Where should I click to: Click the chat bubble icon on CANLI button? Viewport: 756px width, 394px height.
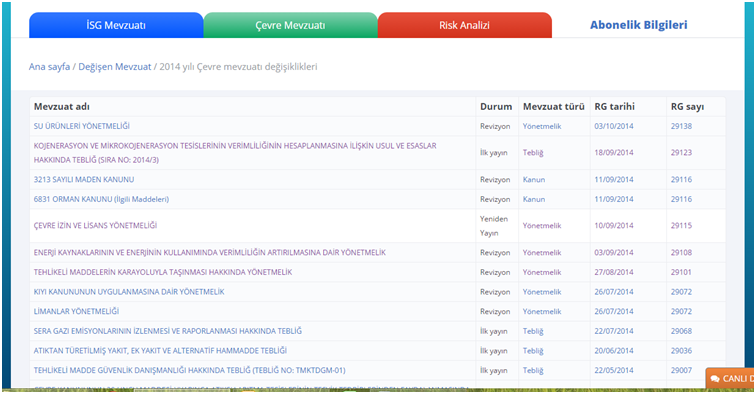[716, 379]
